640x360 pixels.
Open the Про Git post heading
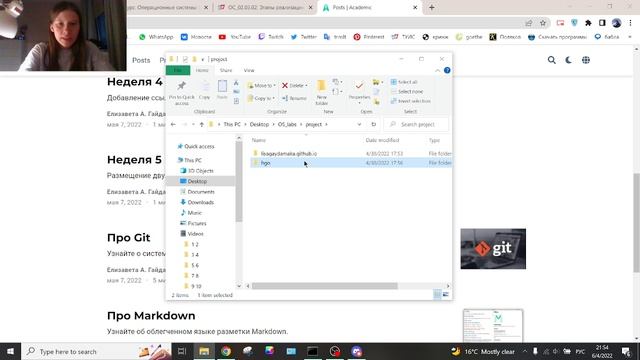[129, 238]
